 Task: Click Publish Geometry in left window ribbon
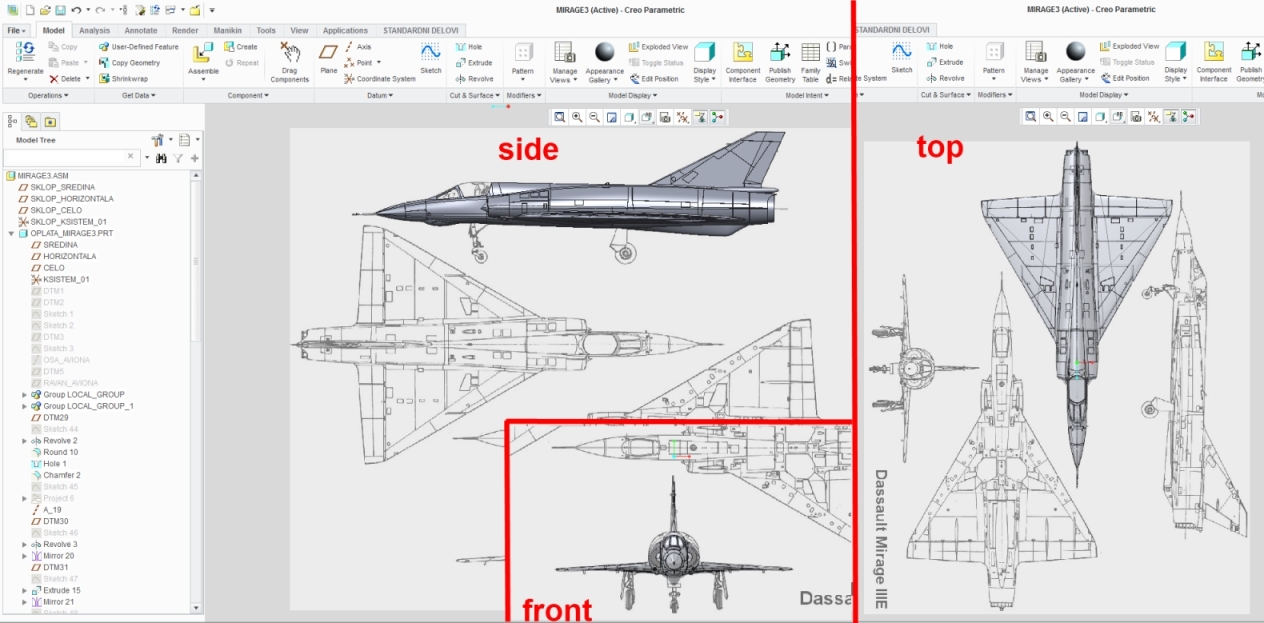(x=780, y=61)
